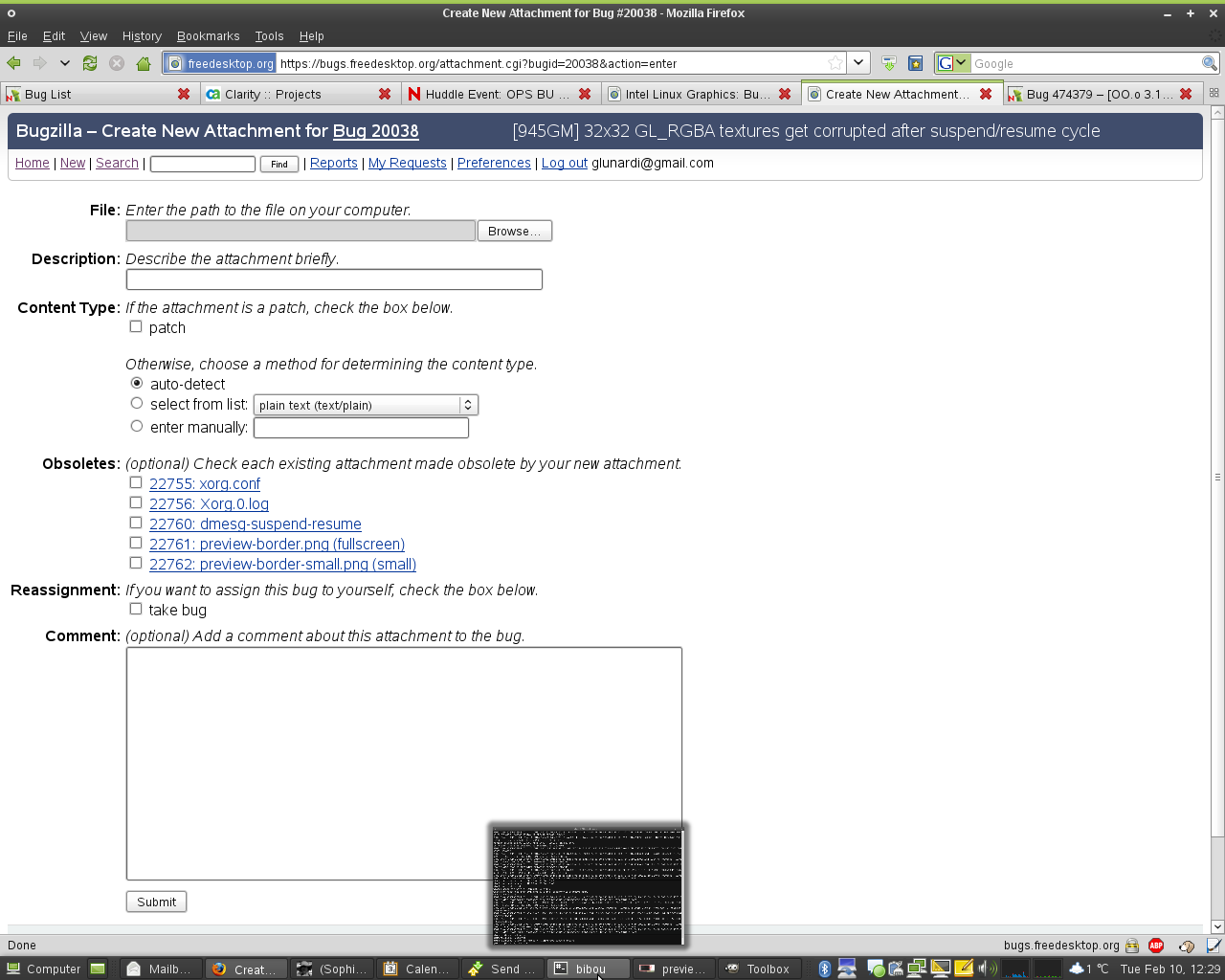Click the Home icon in navigation toolbar
The width and height of the screenshot is (1225, 980).
tap(144, 63)
